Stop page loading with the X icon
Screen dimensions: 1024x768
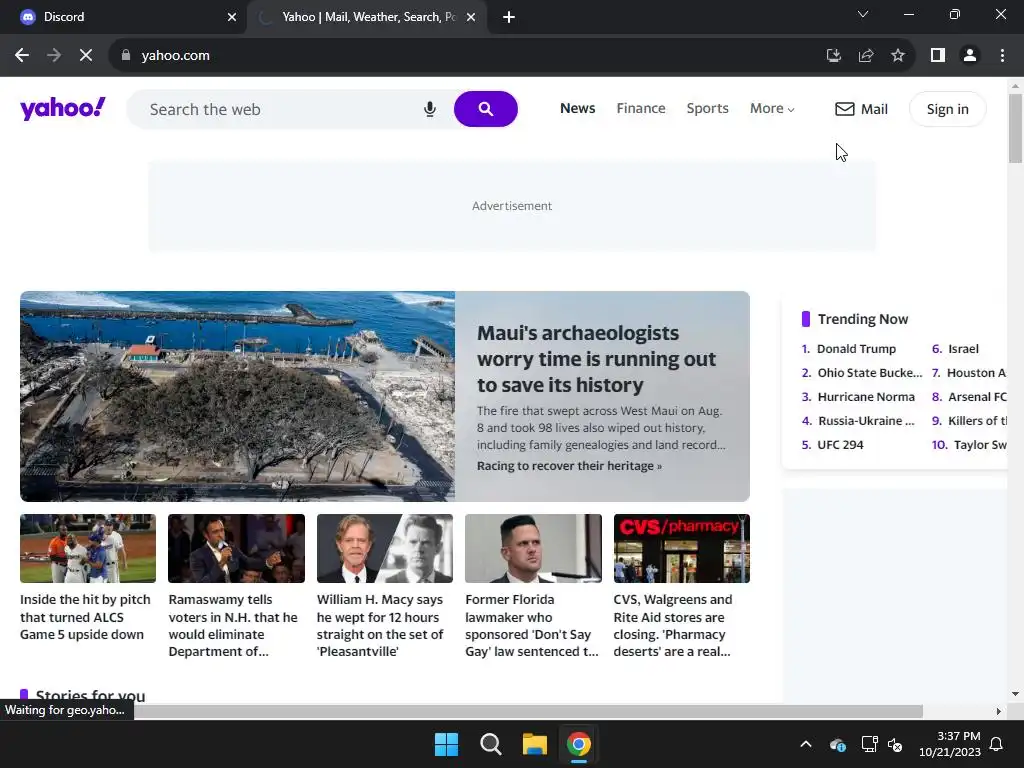[x=86, y=56]
